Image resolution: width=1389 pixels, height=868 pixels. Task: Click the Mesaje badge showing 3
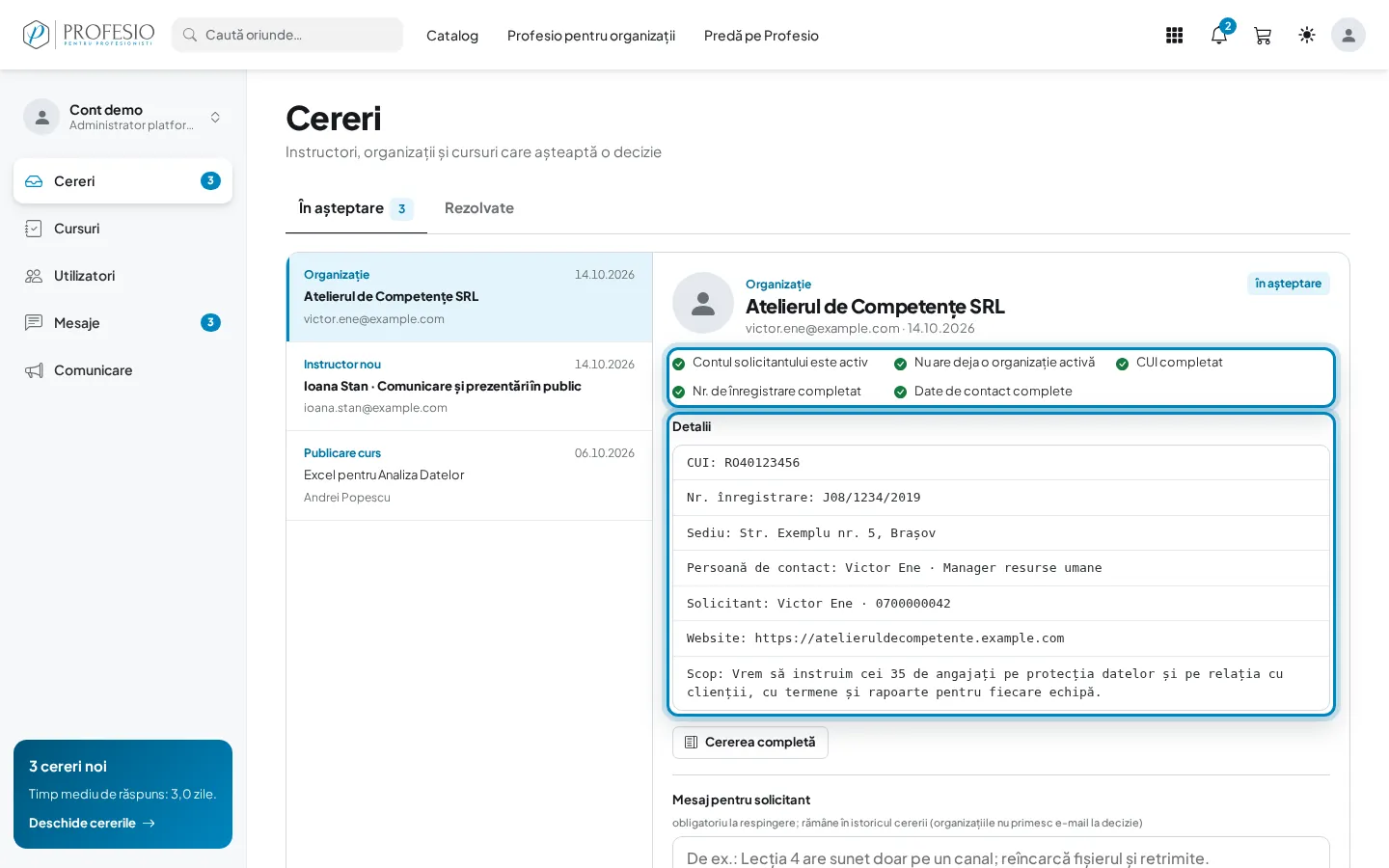point(210,323)
